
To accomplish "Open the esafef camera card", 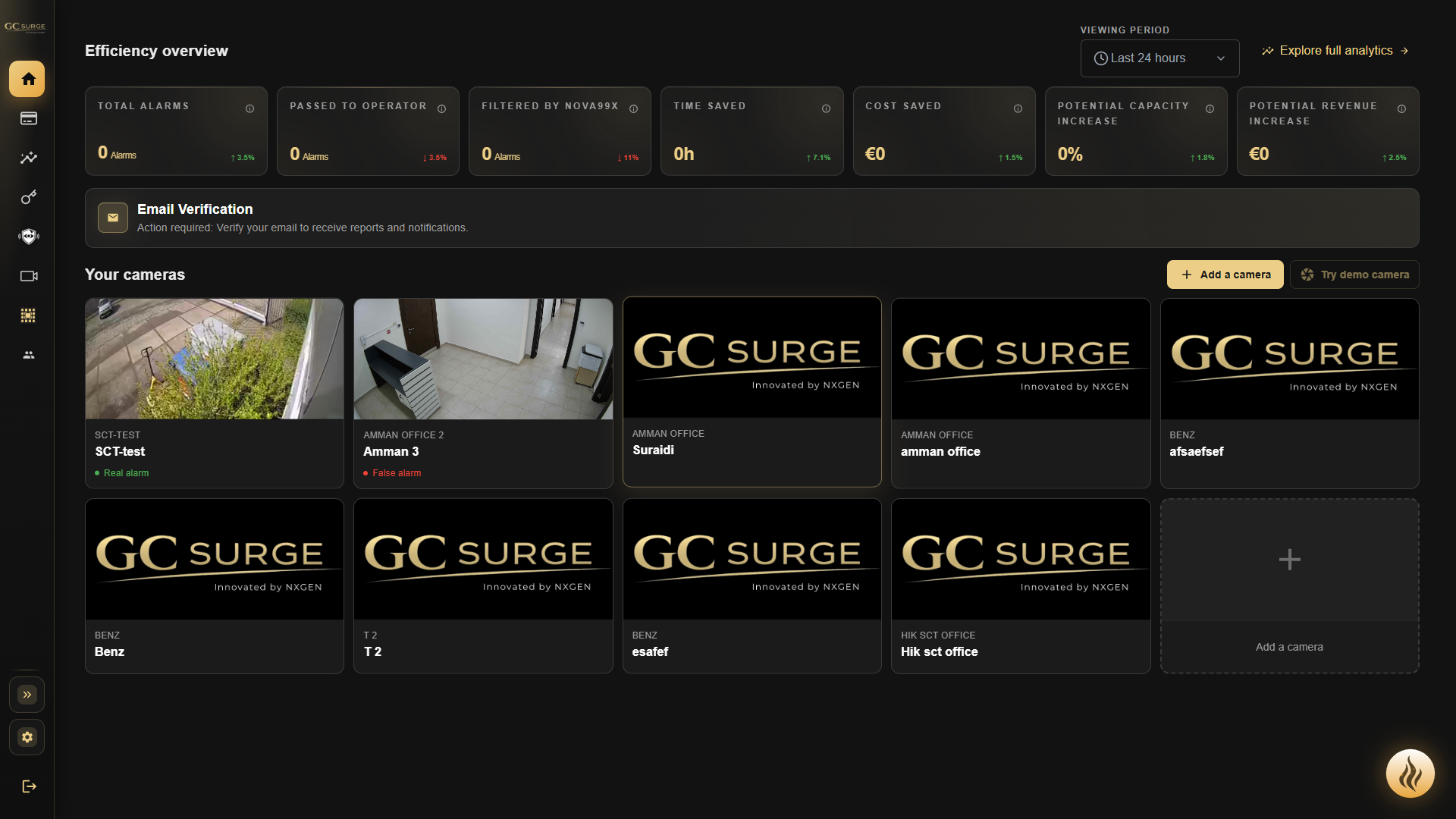I will [x=752, y=586].
